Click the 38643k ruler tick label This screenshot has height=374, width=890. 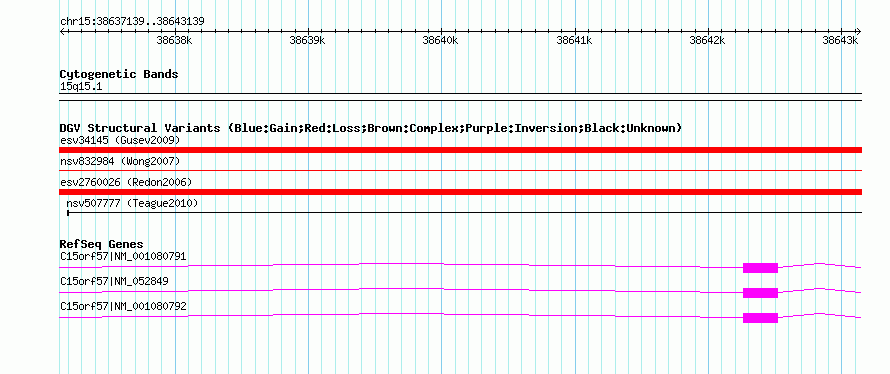point(840,40)
